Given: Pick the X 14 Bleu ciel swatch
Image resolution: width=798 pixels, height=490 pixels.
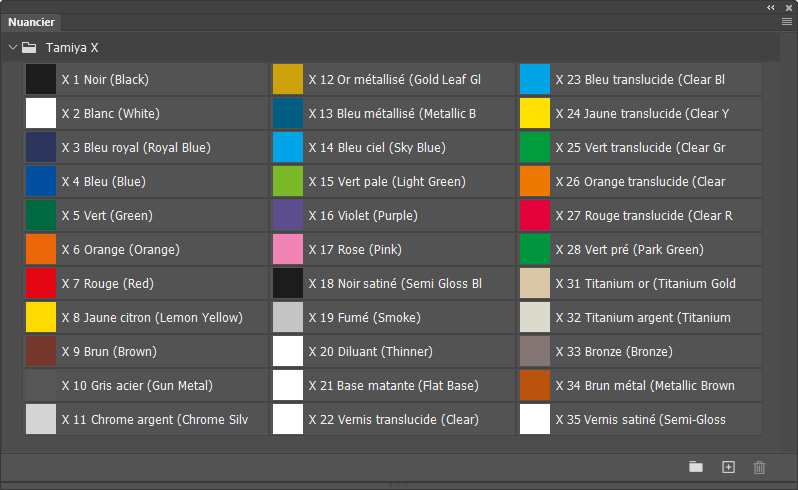Looking at the screenshot, I should pos(288,148).
